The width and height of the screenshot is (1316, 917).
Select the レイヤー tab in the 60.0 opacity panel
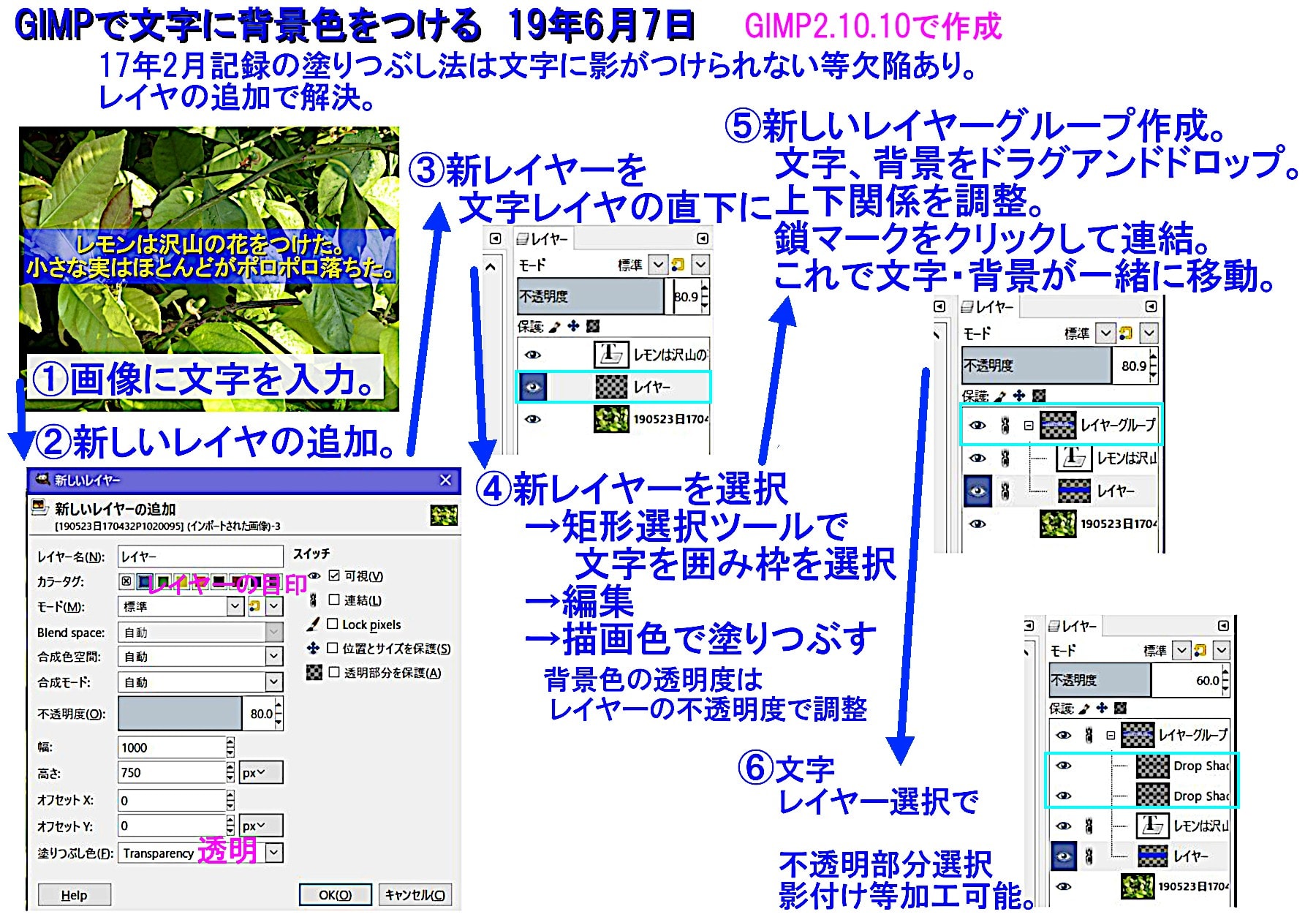point(1073,626)
